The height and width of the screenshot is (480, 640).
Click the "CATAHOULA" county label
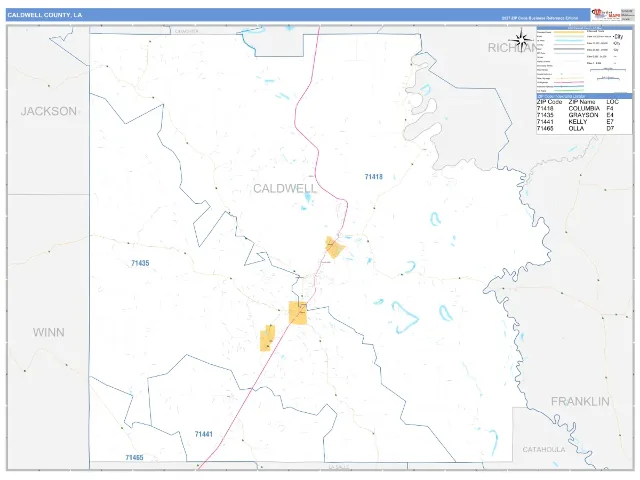pos(544,449)
